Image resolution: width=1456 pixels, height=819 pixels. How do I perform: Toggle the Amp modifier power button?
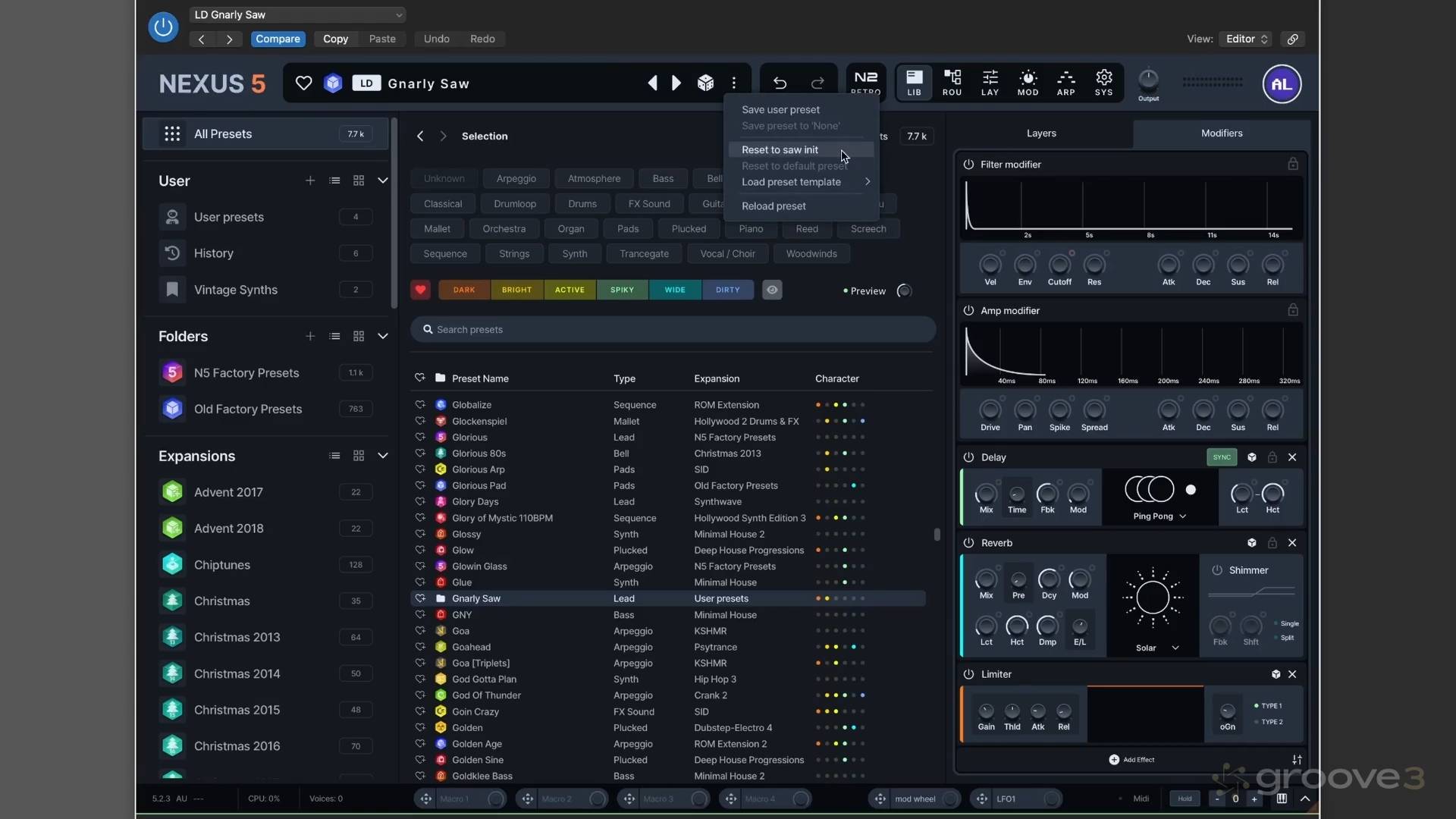click(968, 311)
